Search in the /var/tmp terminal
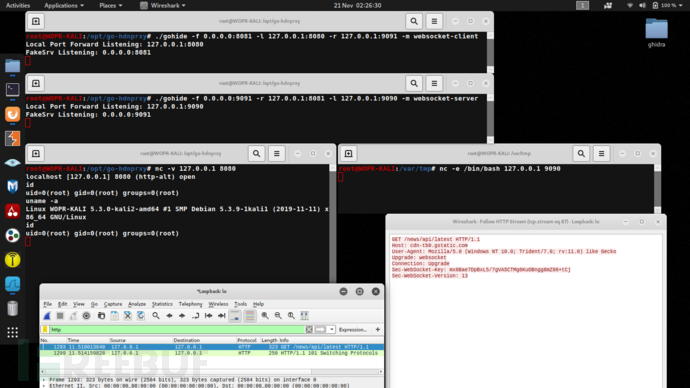Image resolution: width=690 pixels, height=388 pixels. coord(581,154)
